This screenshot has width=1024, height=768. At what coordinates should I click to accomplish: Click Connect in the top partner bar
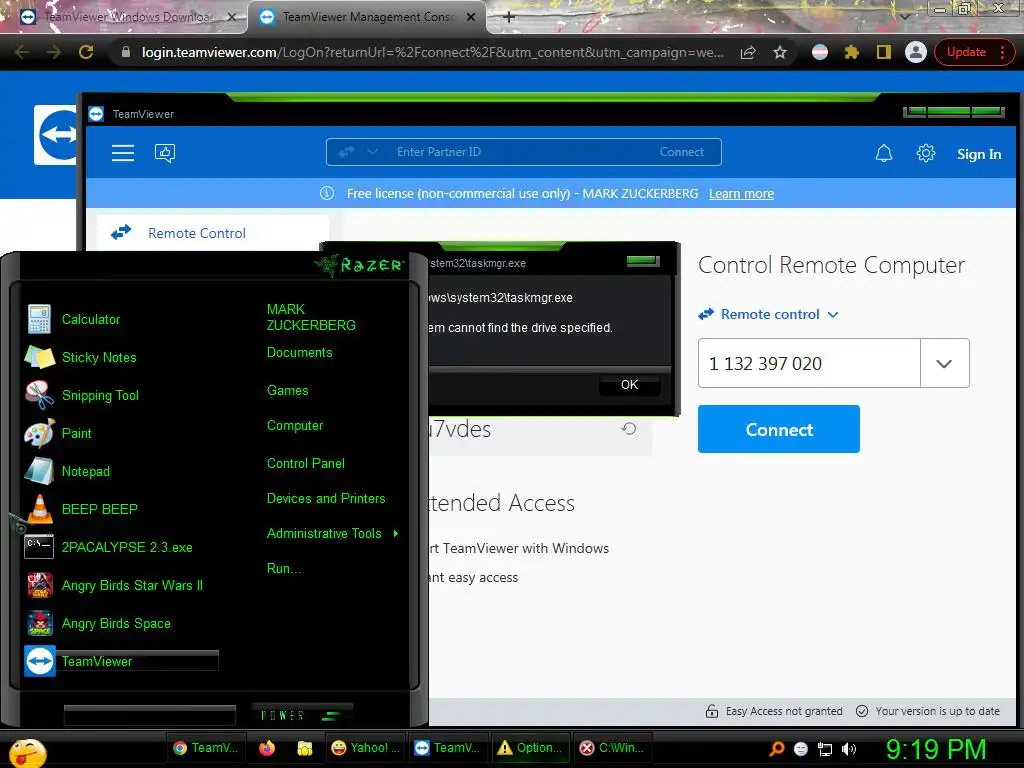(x=681, y=152)
